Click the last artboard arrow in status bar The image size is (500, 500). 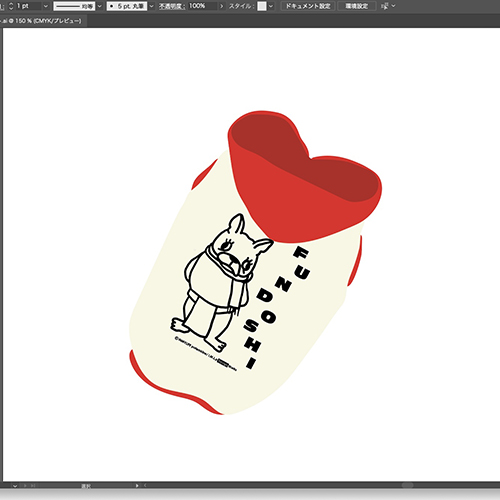(33, 486)
